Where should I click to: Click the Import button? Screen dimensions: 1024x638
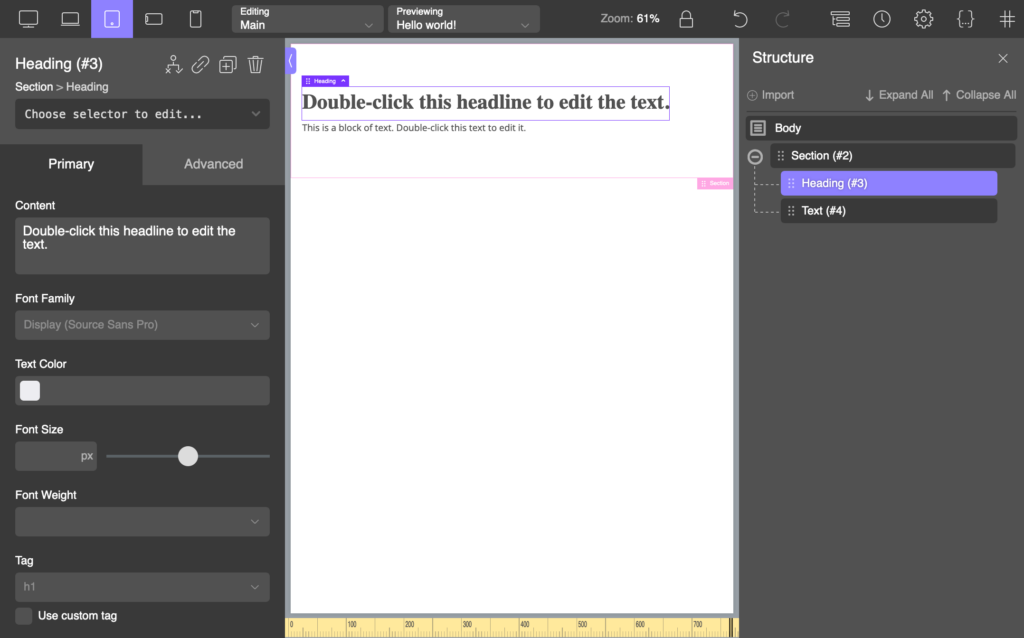pyautogui.click(x=771, y=95)
